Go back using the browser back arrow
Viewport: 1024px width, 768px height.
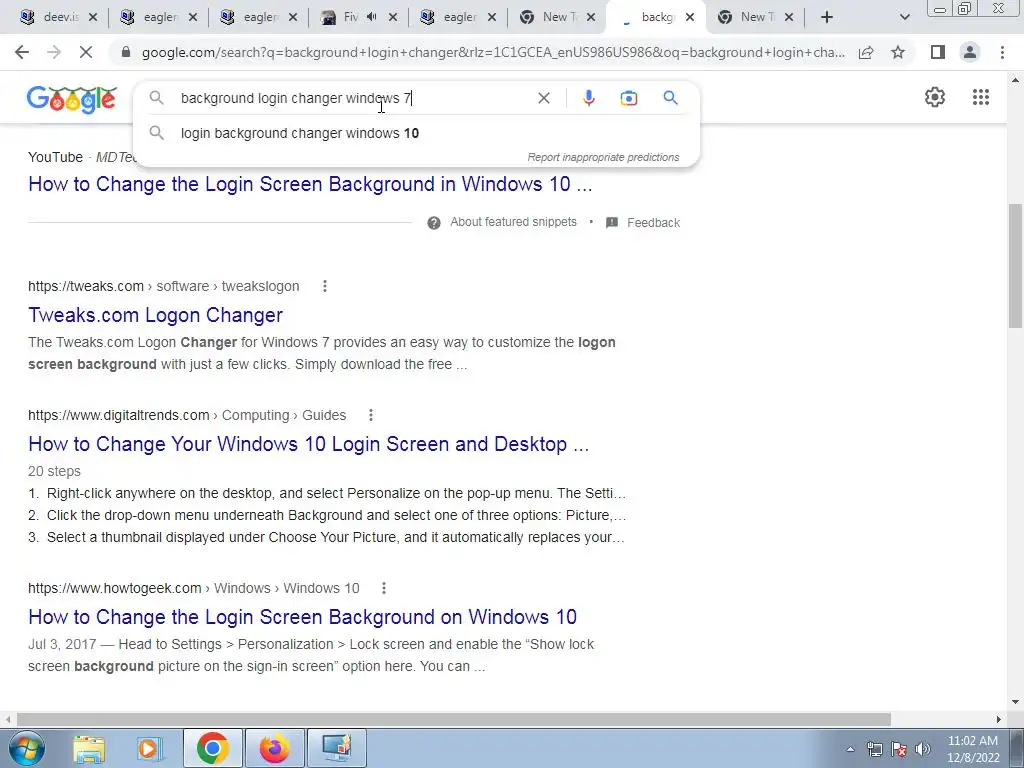[22, 52]
